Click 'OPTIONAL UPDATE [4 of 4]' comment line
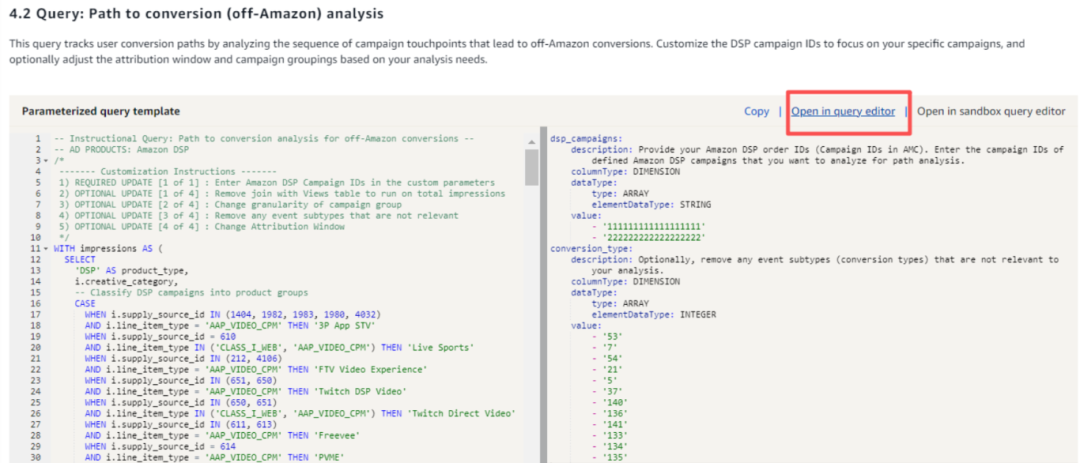This screenshot has width=1080, height=463. coord(202,227)
